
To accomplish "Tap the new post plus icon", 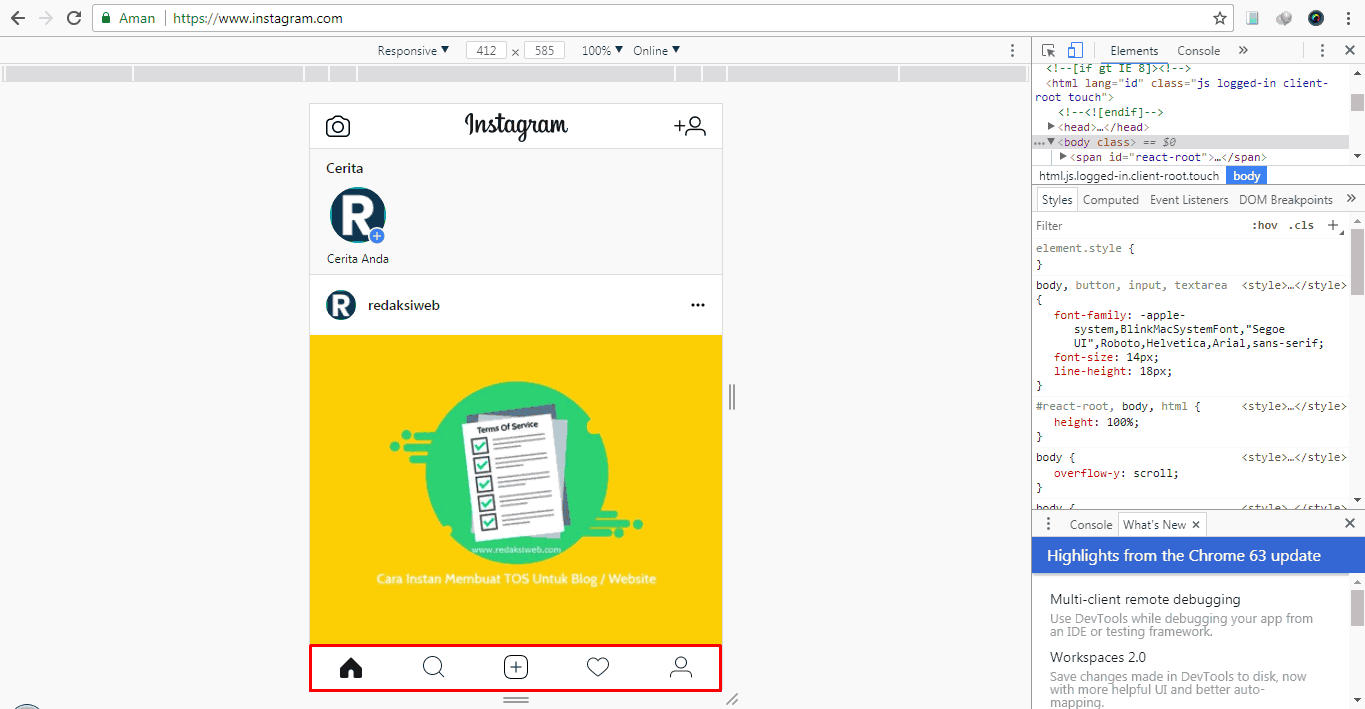I will (516, 668).
